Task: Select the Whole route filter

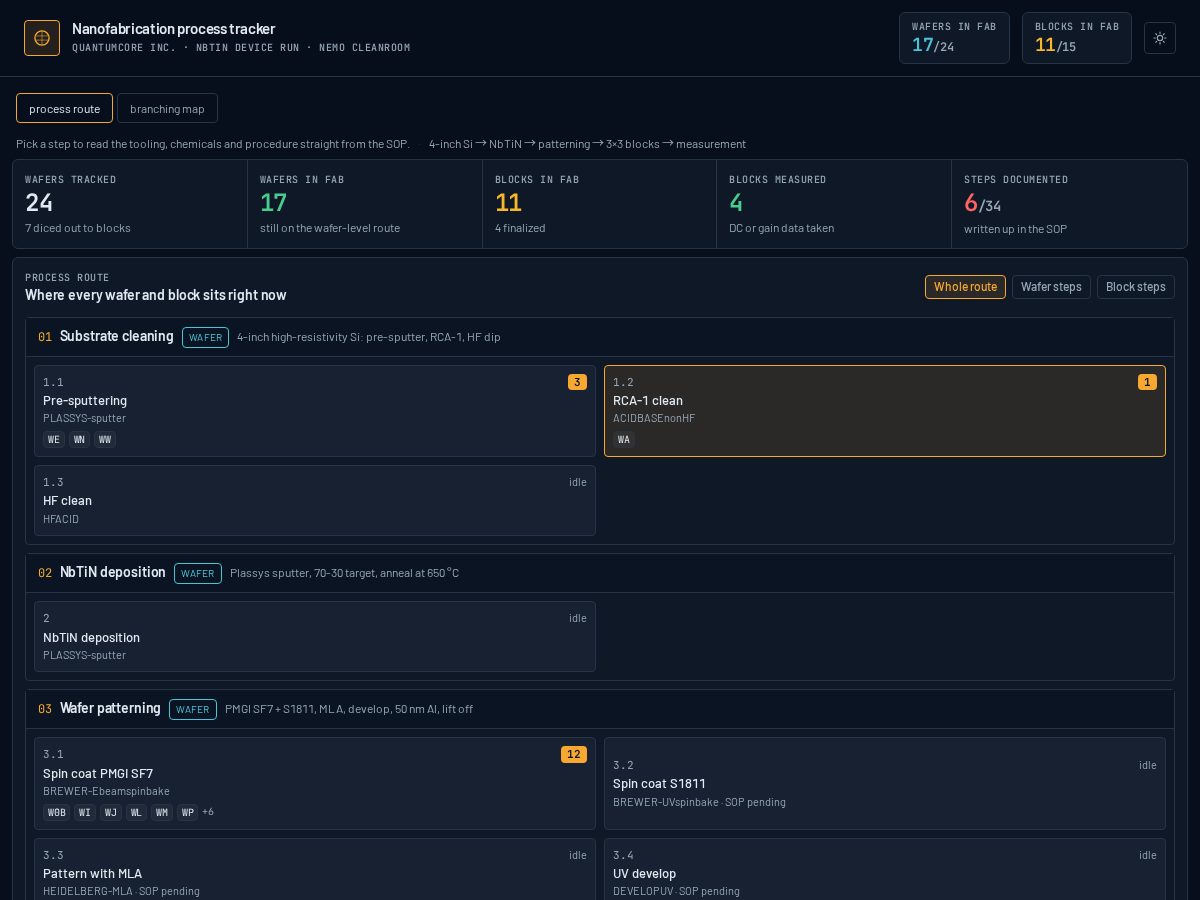Action: click(965, 287)
